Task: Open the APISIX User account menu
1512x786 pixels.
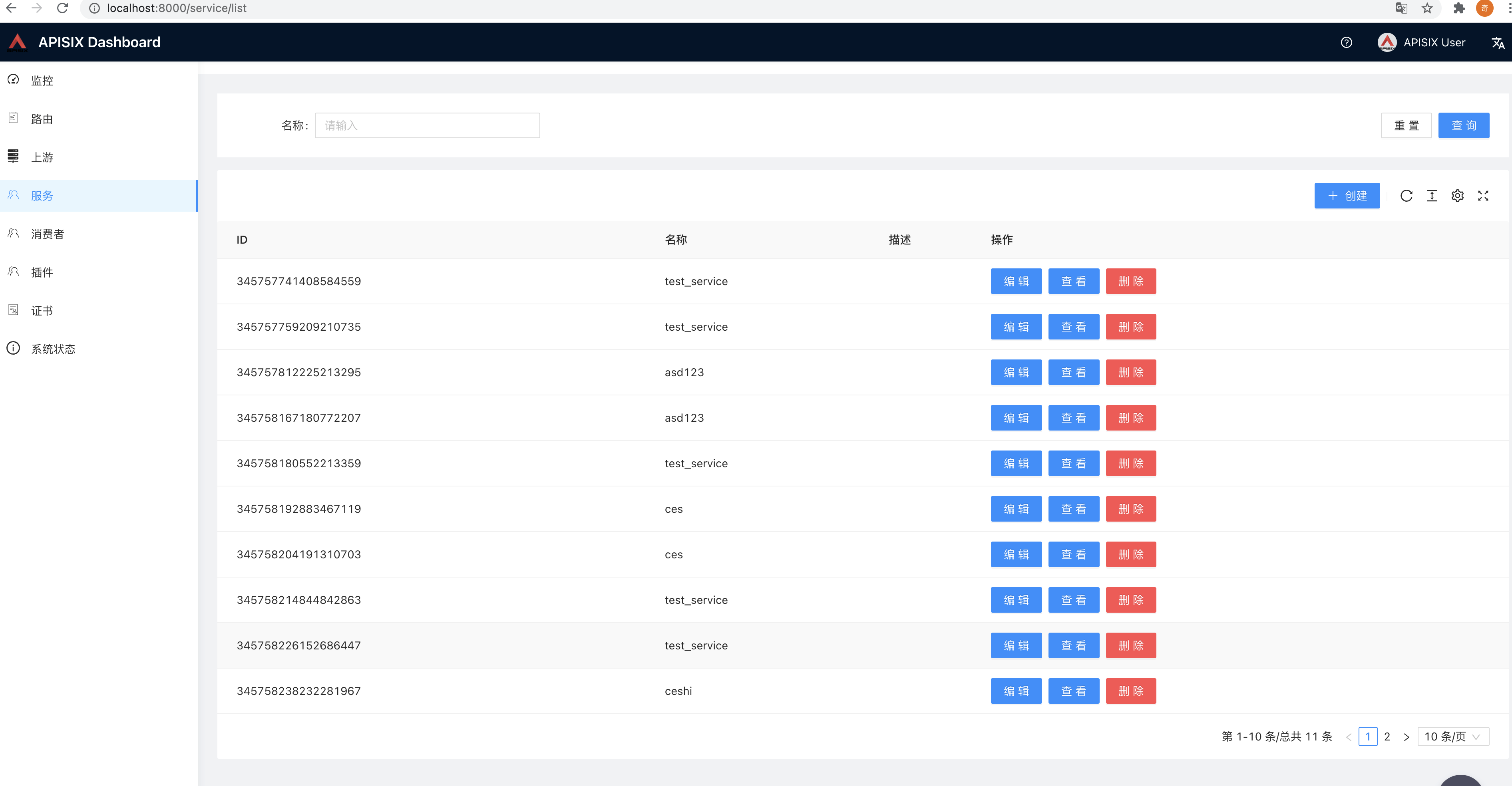Action: (1422, 42)
